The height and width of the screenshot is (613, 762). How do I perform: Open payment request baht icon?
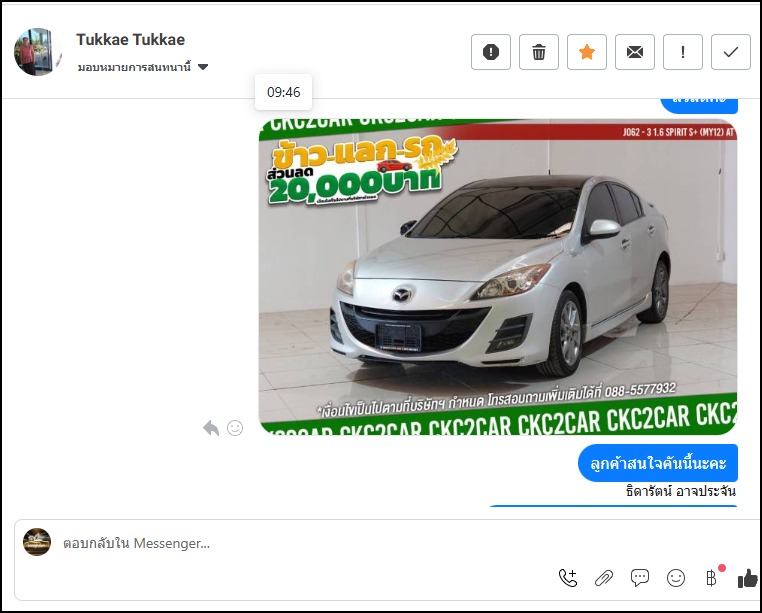tap(711, 578)
